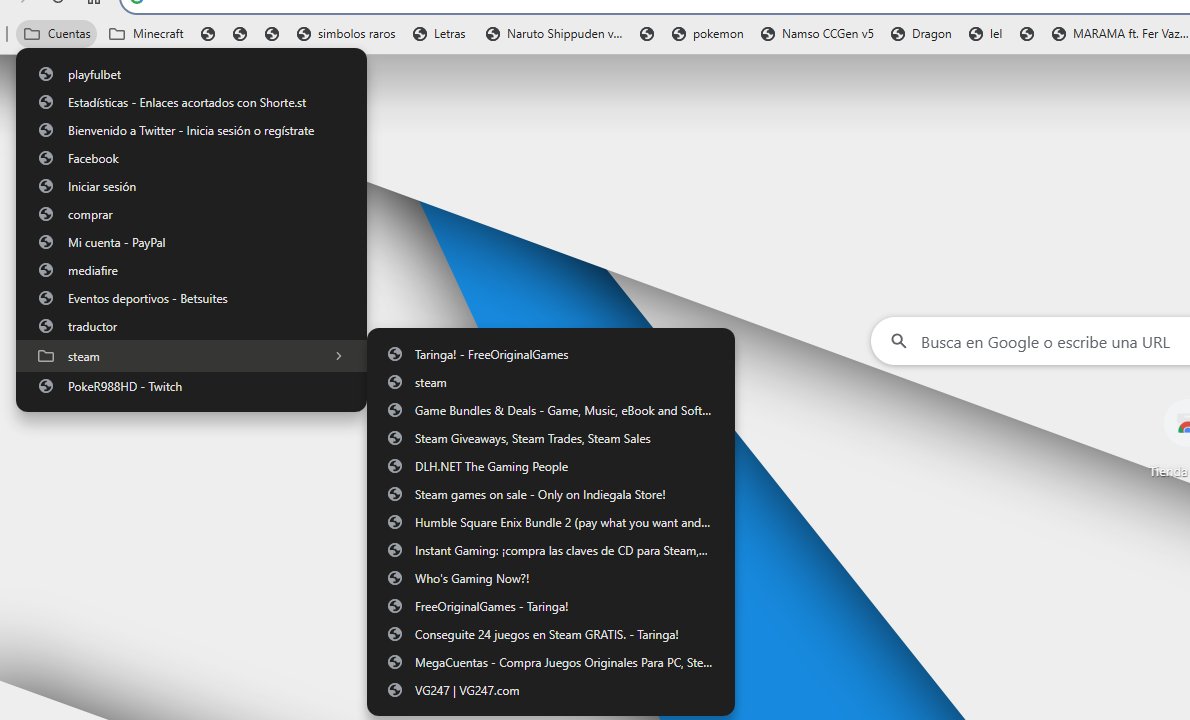1190x720 pixels.
Task: Open Conseguite 24 juegos en Steam GRATIS
Action: (551, 635)
